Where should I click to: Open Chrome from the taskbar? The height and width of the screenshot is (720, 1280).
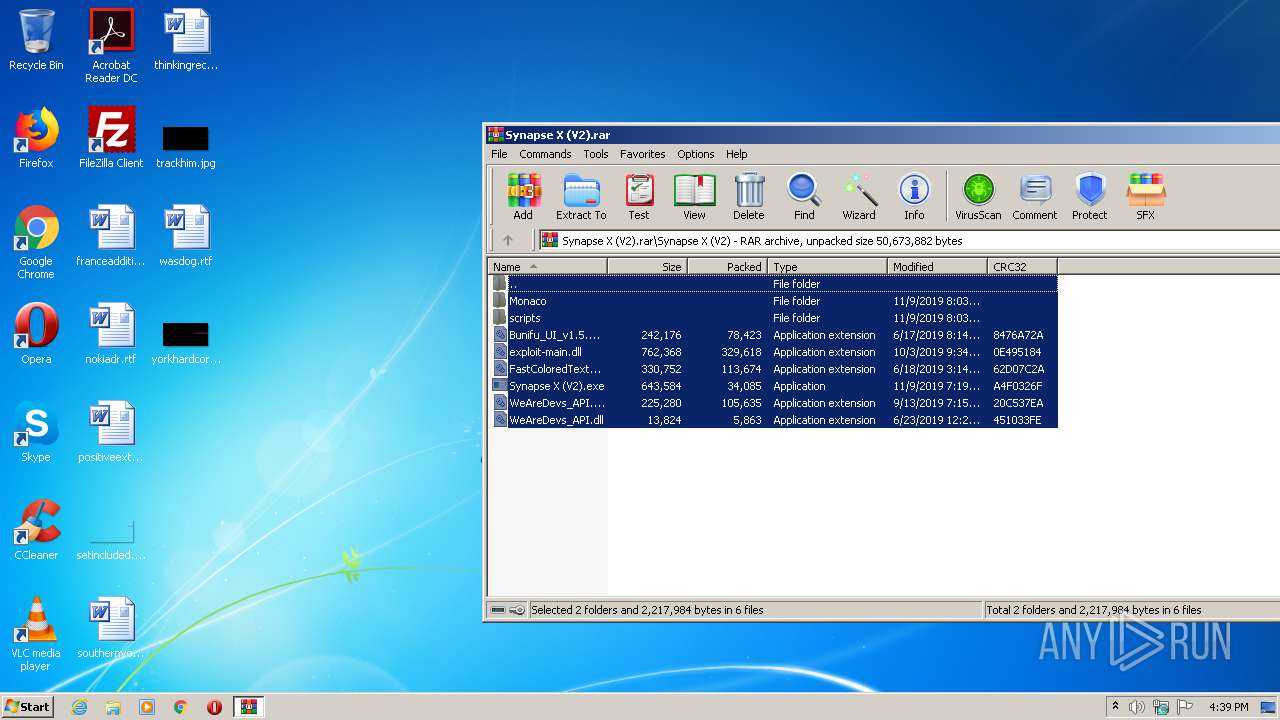pos(180,707)
